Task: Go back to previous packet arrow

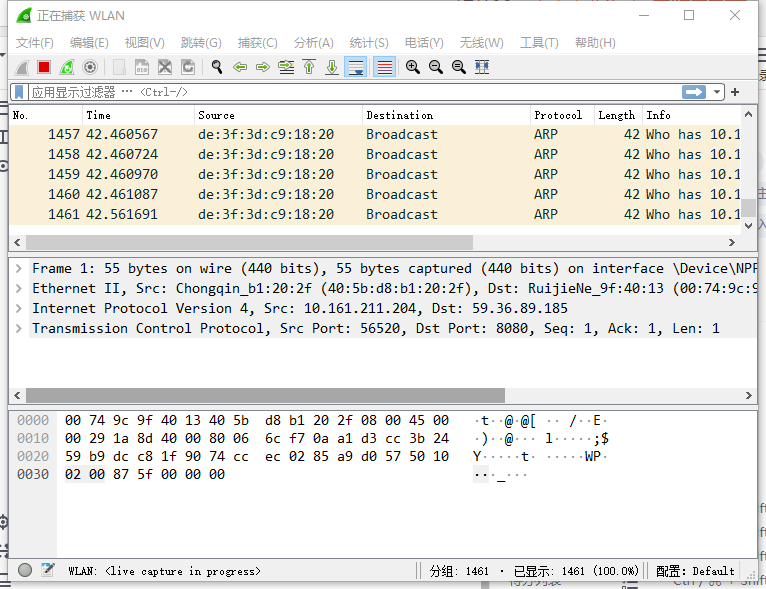Action: (x=239, y=67)
